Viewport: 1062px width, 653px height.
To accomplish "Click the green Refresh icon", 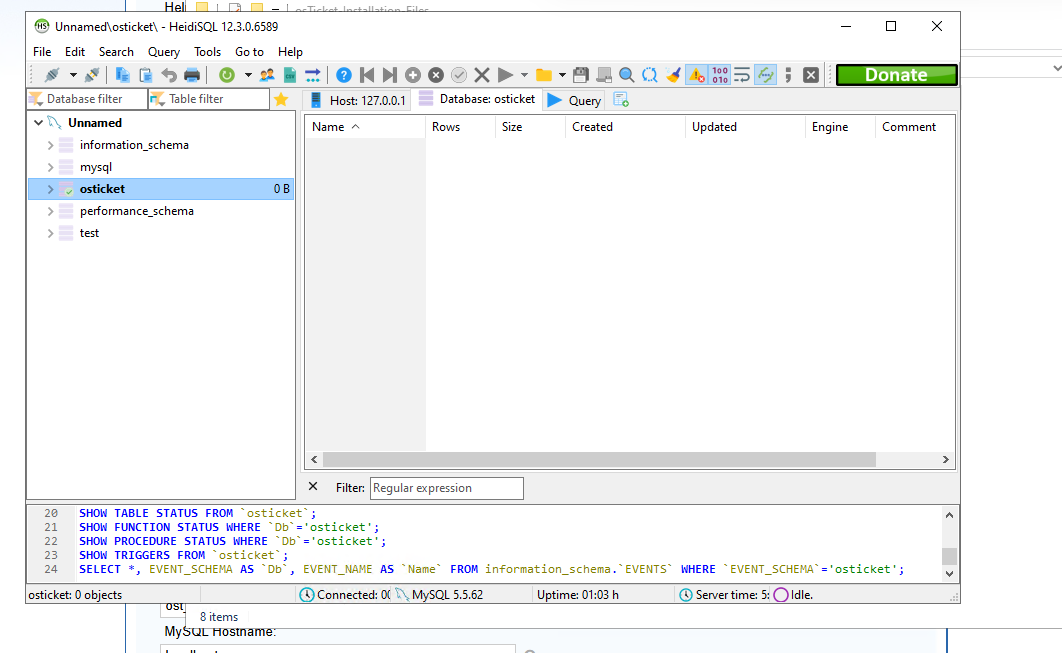I will coord(227,75).
